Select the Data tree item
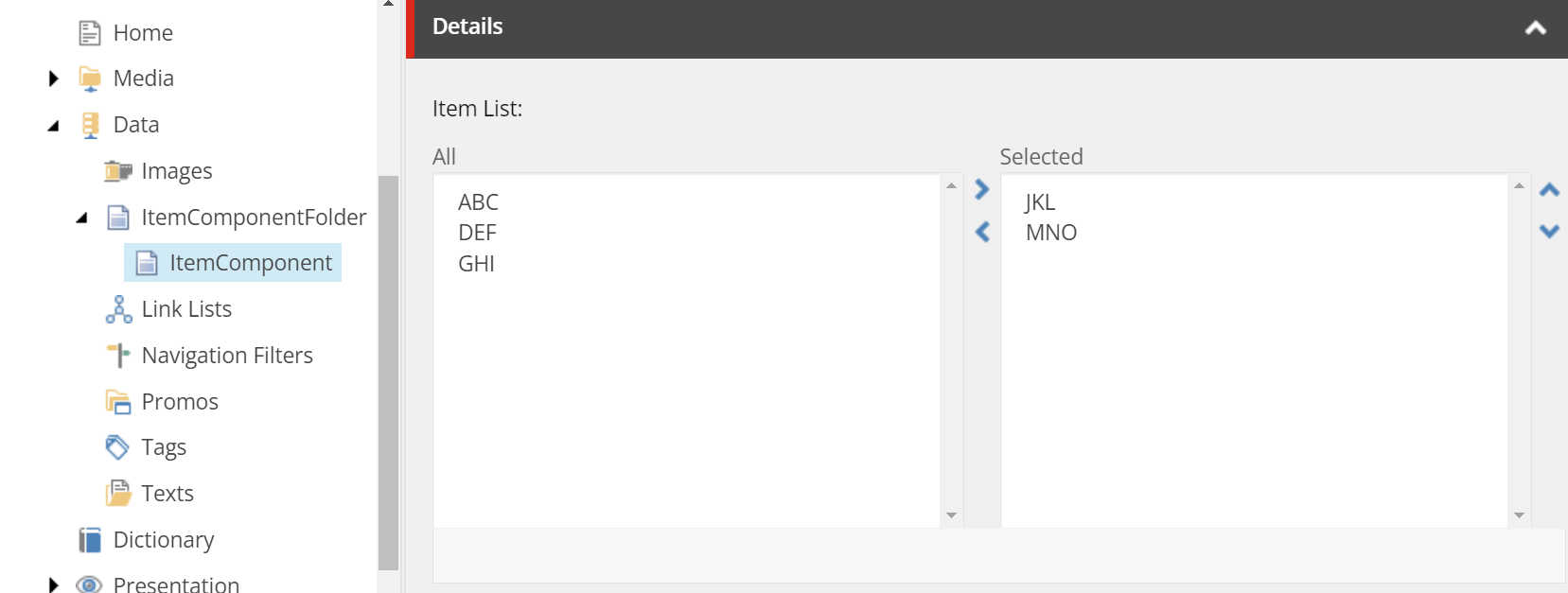This screenshot has height=593, width=1568. 136,125
